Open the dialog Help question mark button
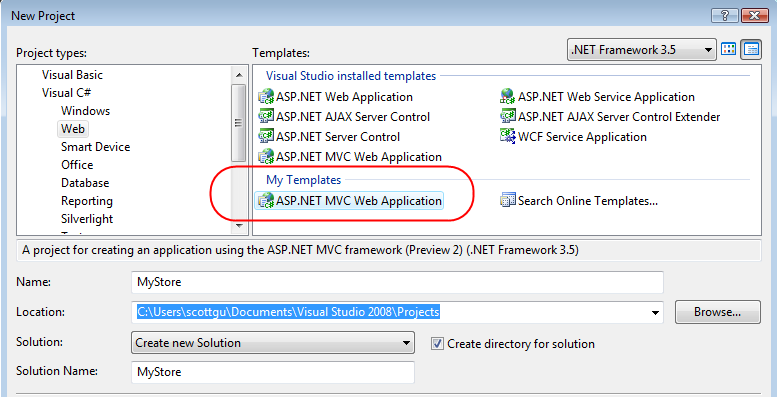The image size is (777, 397). point(722,15)
